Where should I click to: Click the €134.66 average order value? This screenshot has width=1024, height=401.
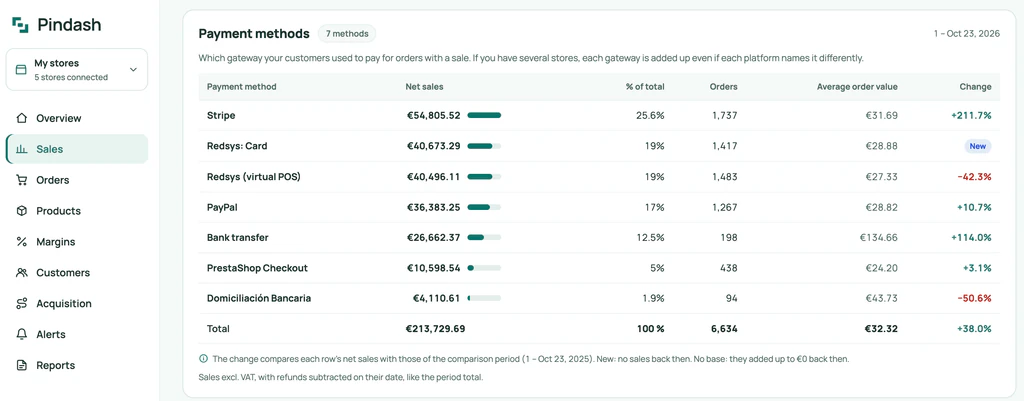pyautogui.click(x=878, y=238)
